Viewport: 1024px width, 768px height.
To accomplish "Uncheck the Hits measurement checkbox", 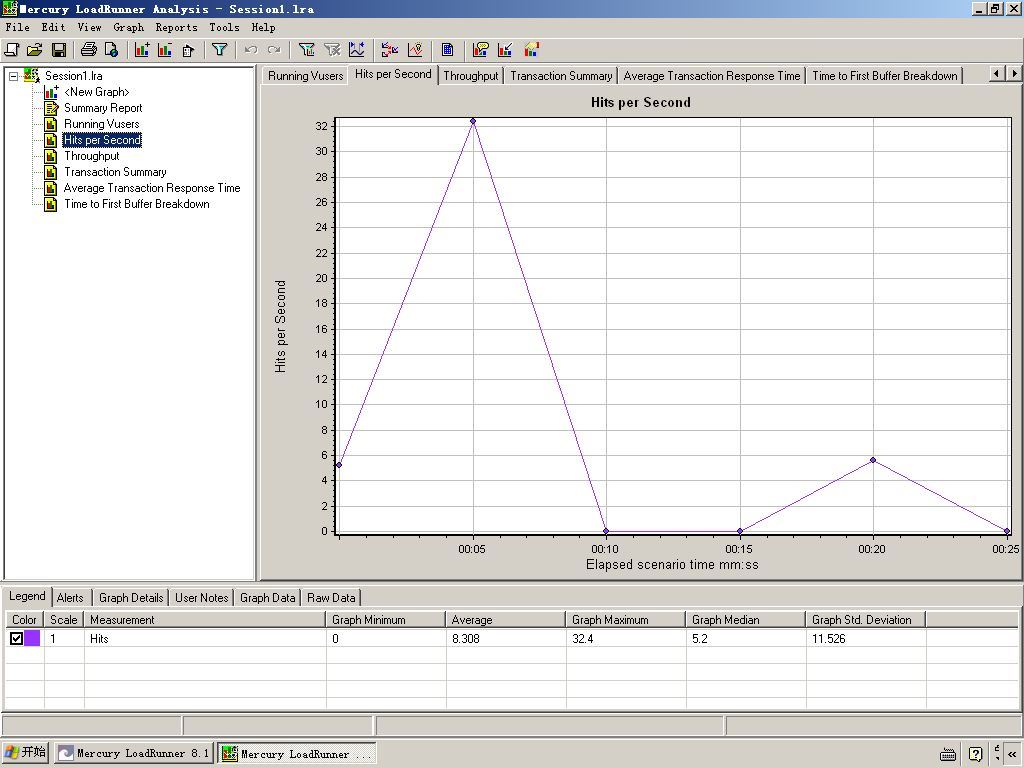I will coord(16,639).
